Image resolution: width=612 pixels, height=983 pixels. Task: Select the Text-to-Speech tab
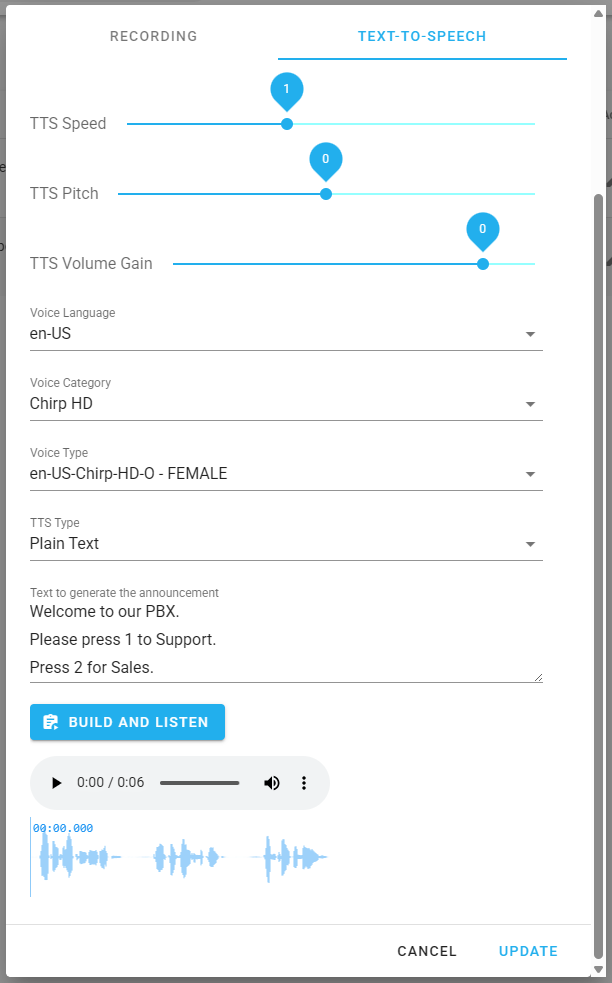pyautogui.click(x=422, y=36)
